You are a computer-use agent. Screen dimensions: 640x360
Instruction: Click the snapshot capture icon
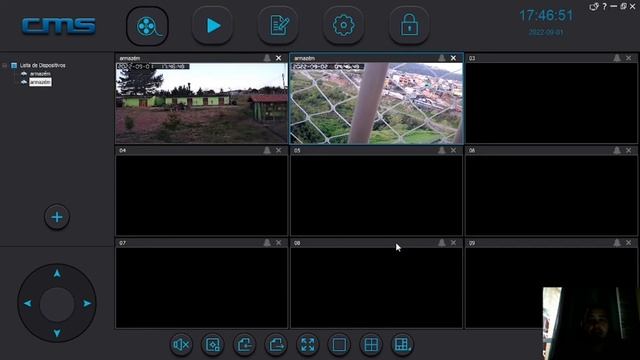[212, 345]
